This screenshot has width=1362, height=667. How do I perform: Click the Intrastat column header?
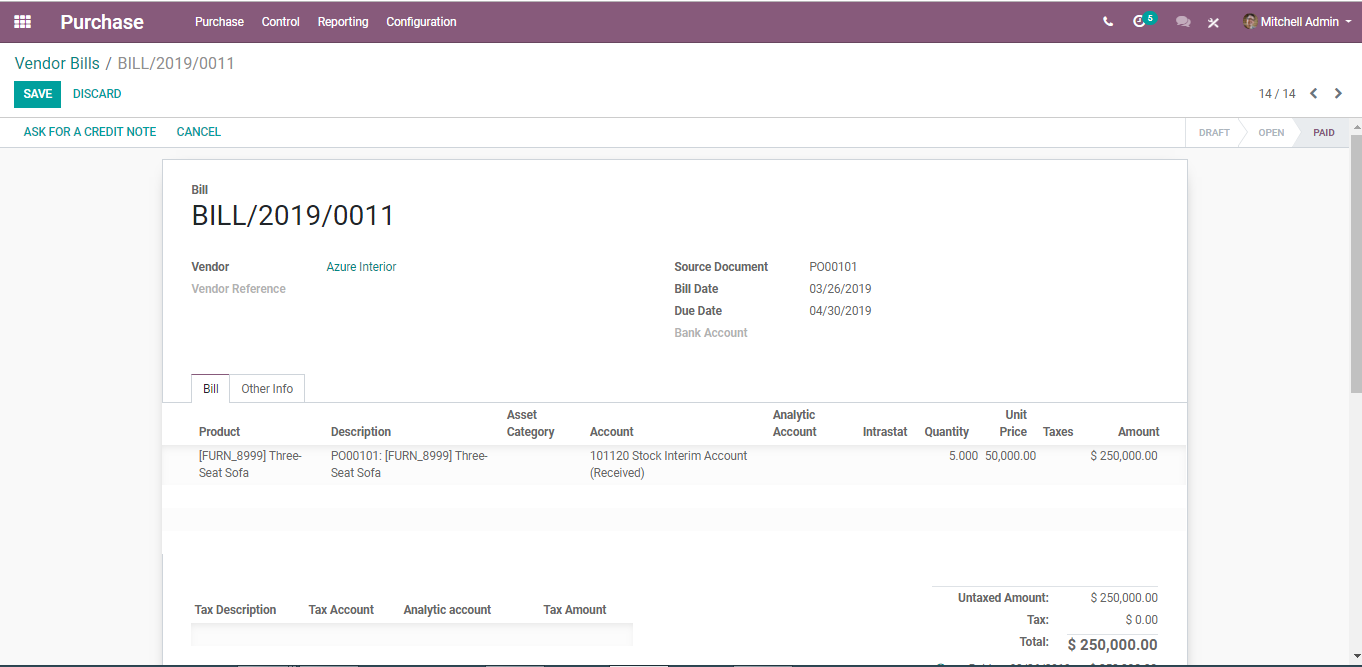[885, 432]
